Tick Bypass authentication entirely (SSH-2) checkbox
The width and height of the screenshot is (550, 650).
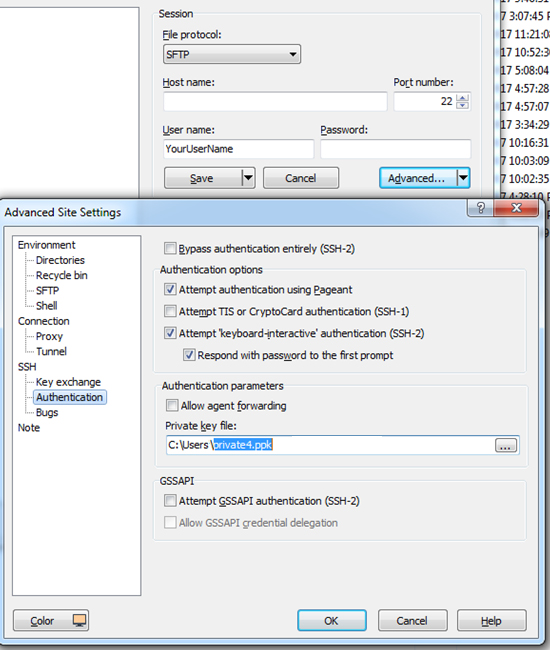click(170, 248)
